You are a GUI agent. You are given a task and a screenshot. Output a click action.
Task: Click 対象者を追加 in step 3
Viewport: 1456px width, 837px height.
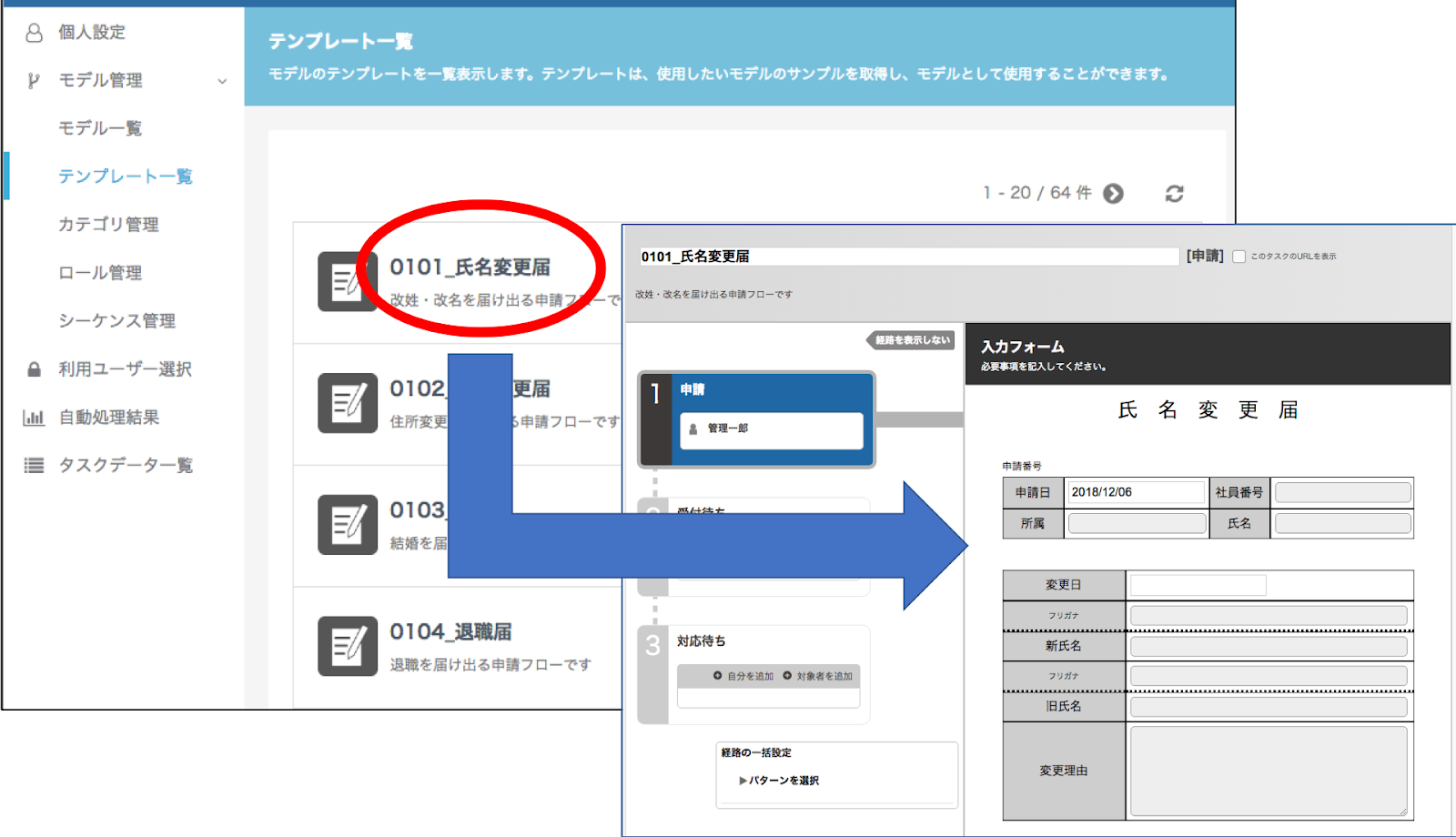pyautogui.click(x=818, y=676)
